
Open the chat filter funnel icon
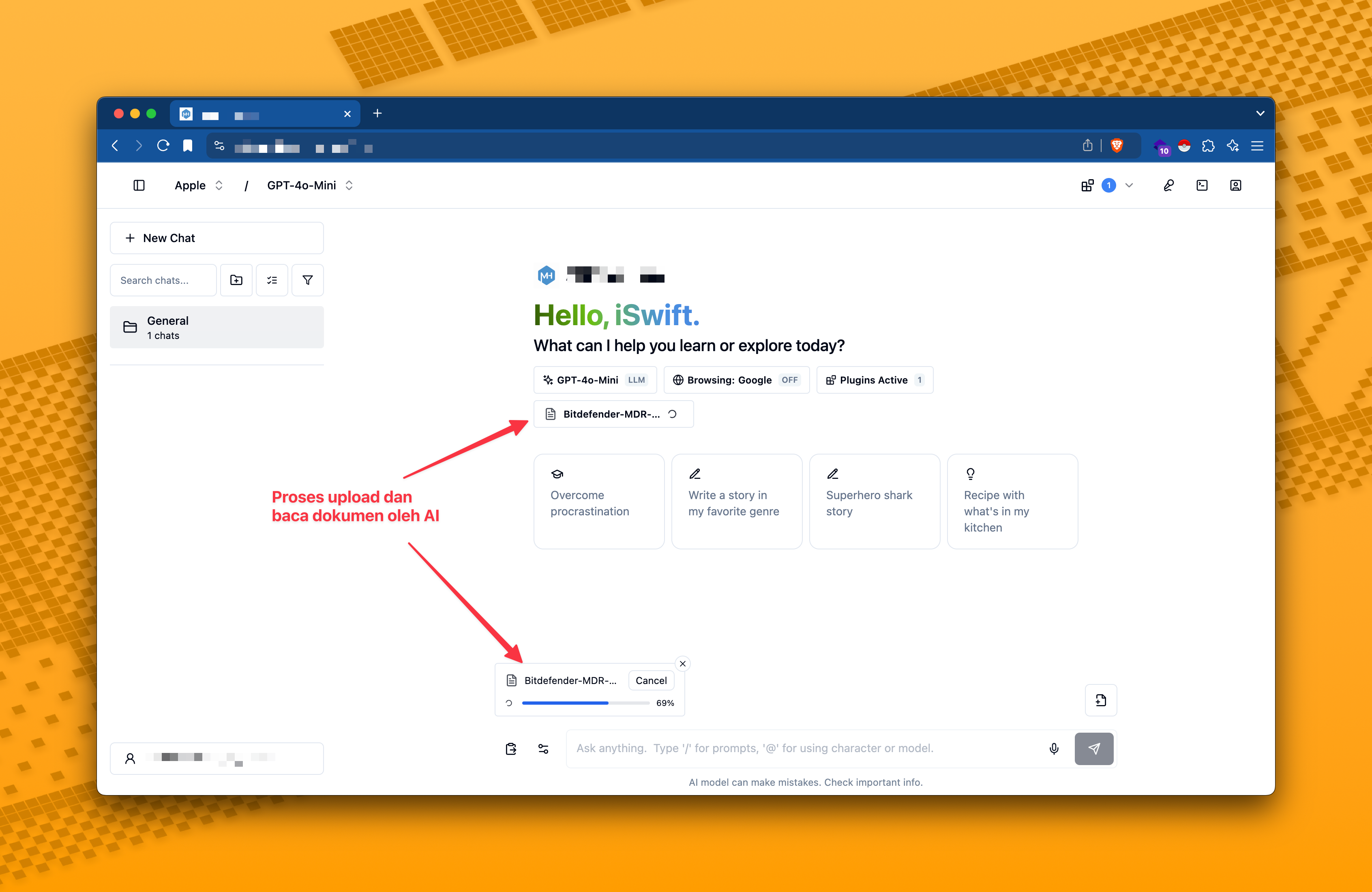[308, 280]
